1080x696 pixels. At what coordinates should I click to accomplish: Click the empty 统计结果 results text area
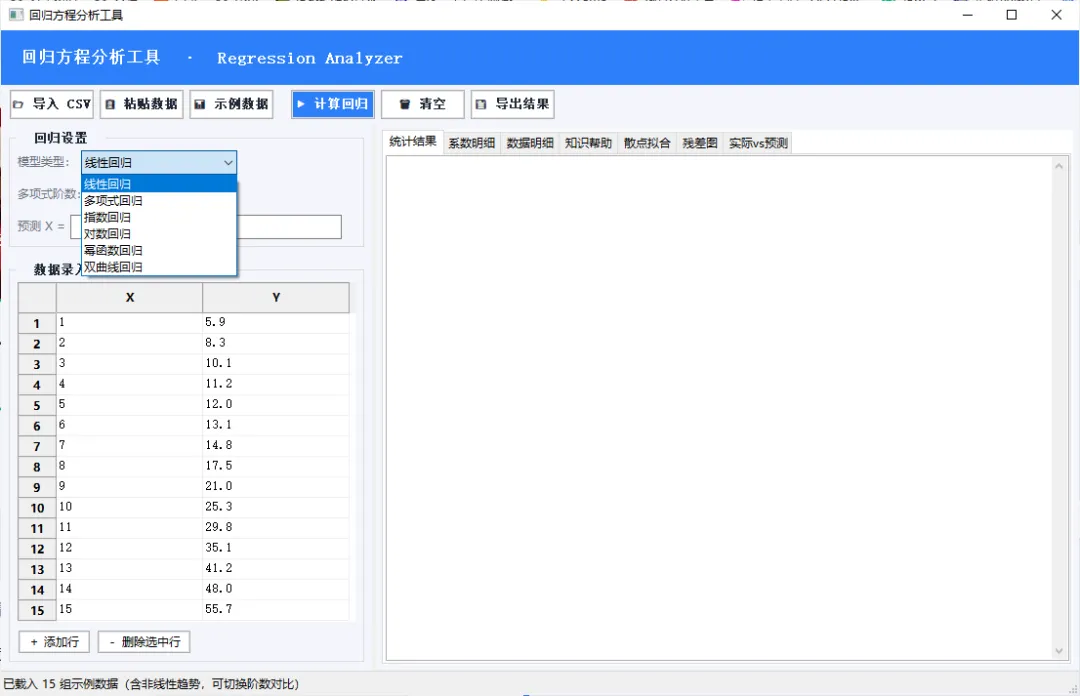[719, 408]
